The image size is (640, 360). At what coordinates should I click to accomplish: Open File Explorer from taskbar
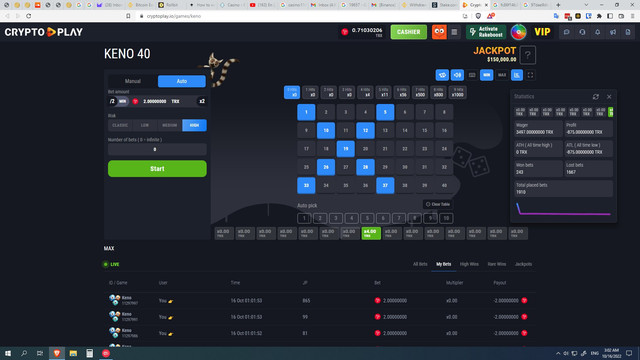73,353
